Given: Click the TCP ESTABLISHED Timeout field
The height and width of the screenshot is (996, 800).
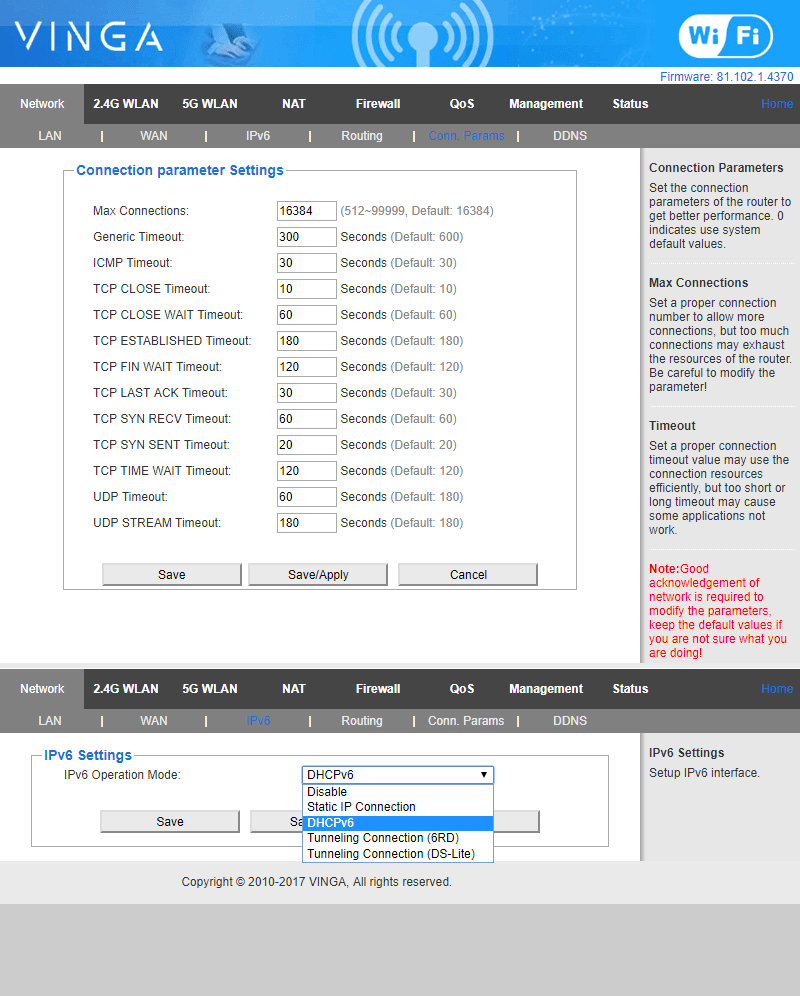Looking at the screenshot, I should coord(306,341).
